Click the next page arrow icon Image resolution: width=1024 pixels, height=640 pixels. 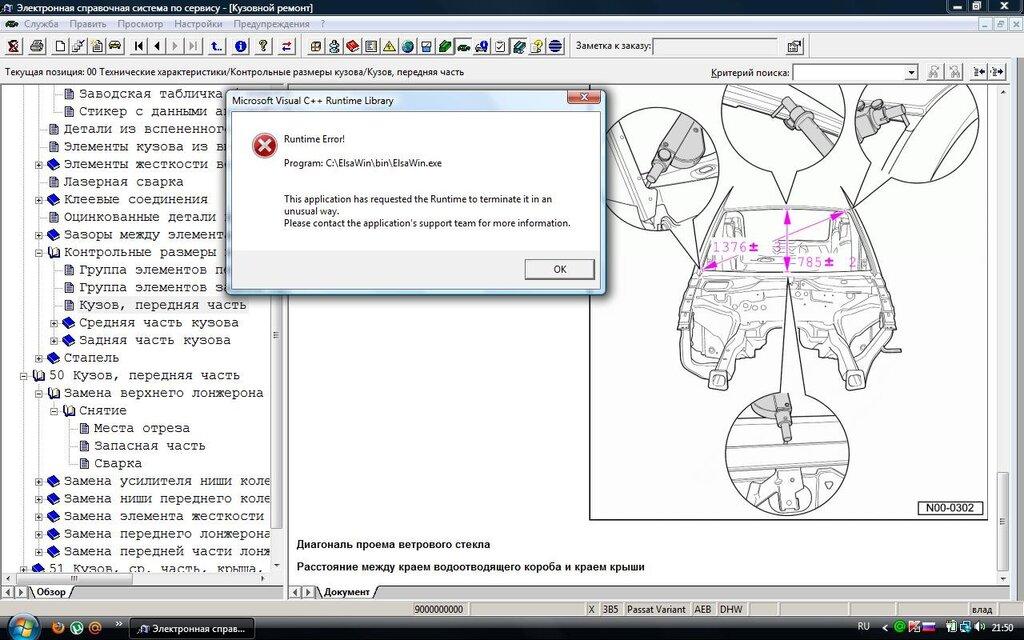click(x=175, y=46)
